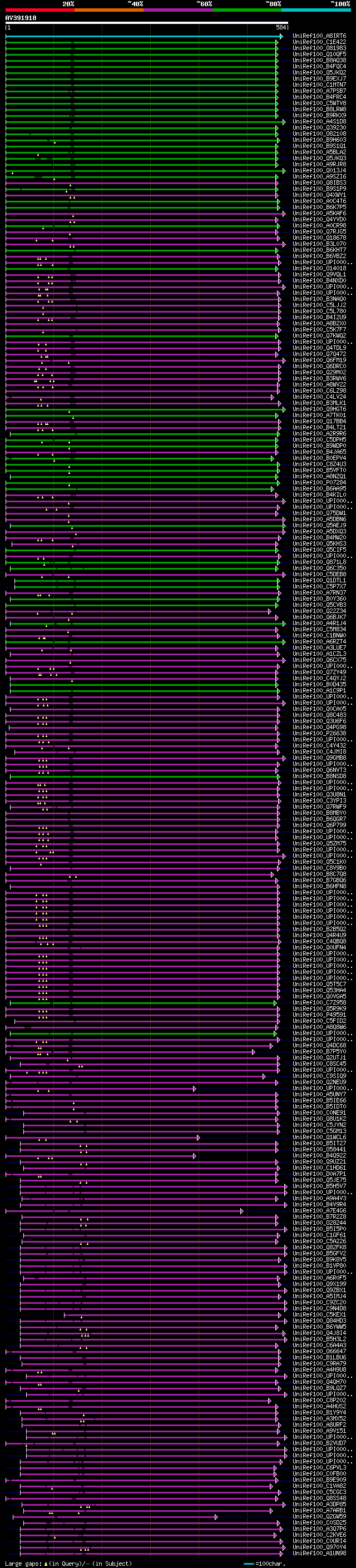Screen dimensions: 356x1568
Task: Click the short UniRef100_Q2GW59 hit label
Action: click(319, 1516)
